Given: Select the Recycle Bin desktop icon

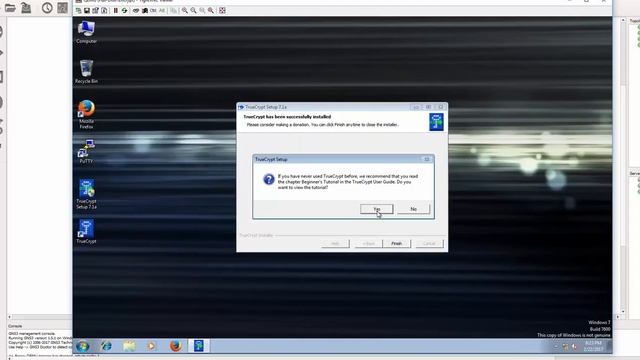Looking at the screenshot, I should click(86, 71).
